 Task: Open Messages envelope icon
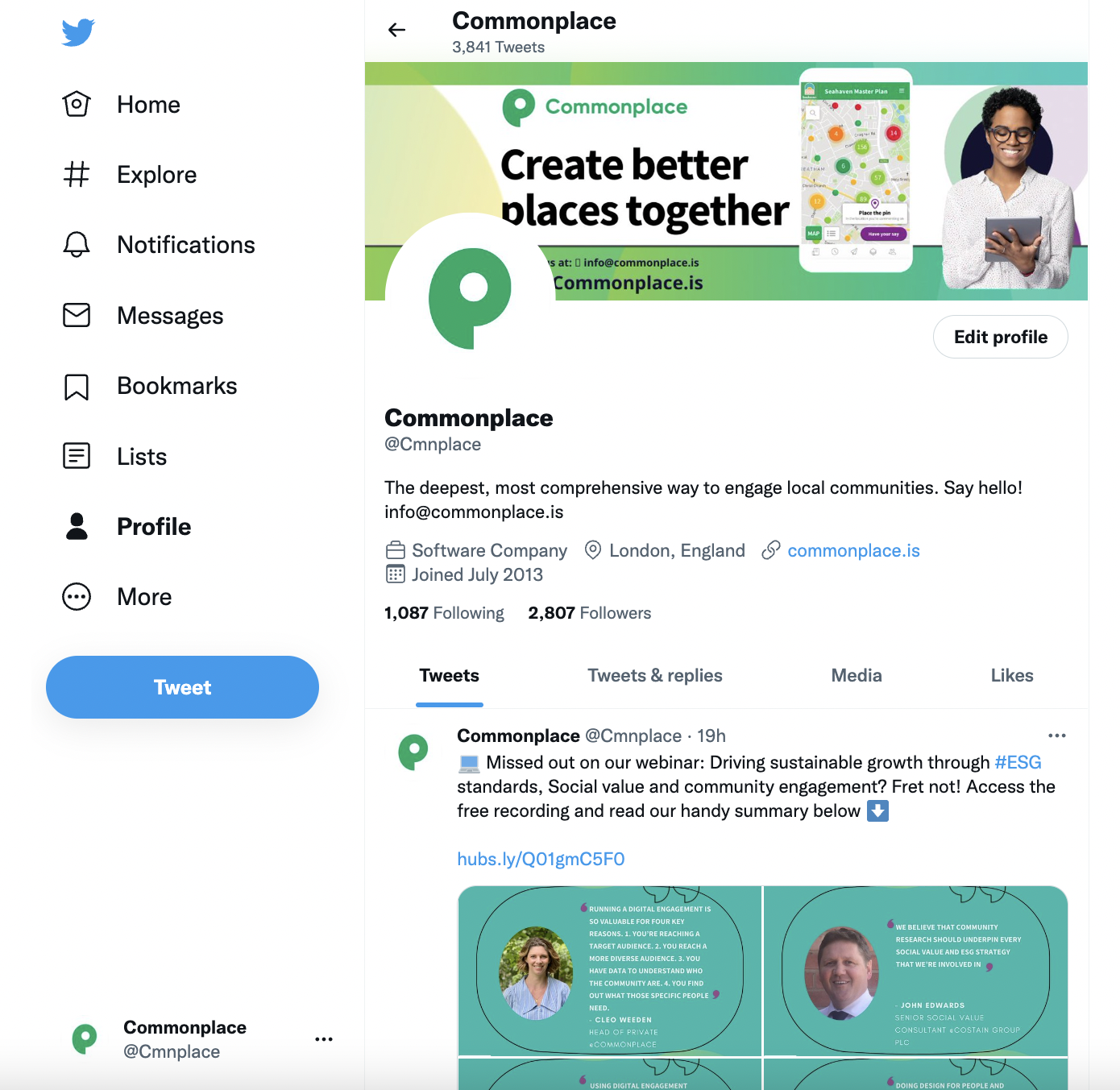[77, 315]
